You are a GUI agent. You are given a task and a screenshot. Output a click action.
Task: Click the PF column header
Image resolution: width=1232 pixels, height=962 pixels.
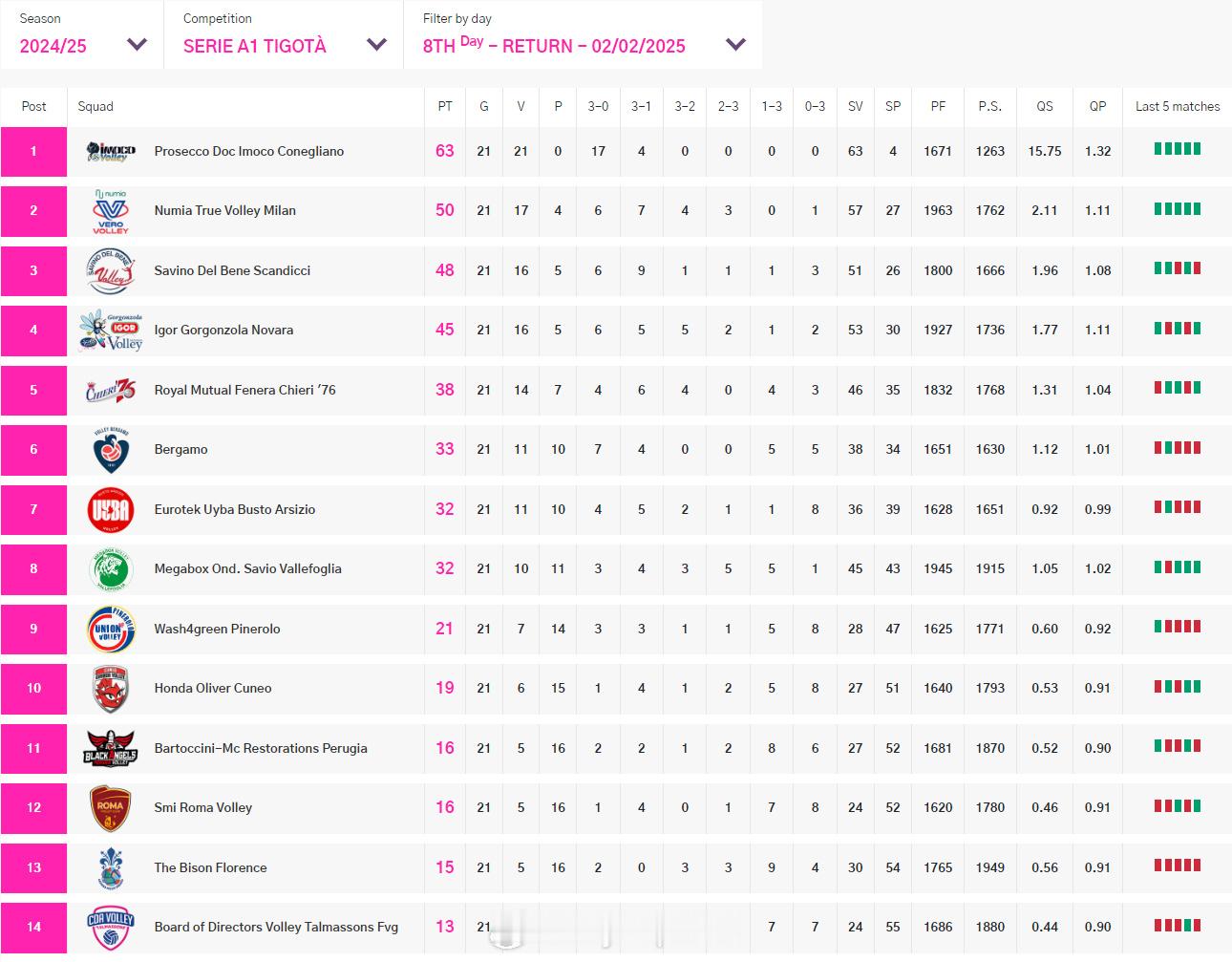(938, 106)
